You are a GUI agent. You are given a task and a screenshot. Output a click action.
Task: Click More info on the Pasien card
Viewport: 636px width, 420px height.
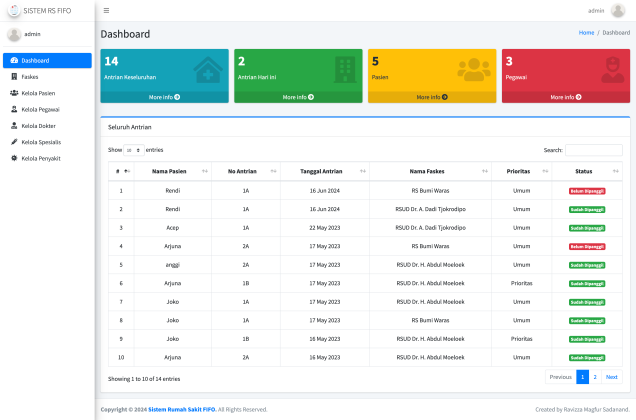(x=431, y=97)
